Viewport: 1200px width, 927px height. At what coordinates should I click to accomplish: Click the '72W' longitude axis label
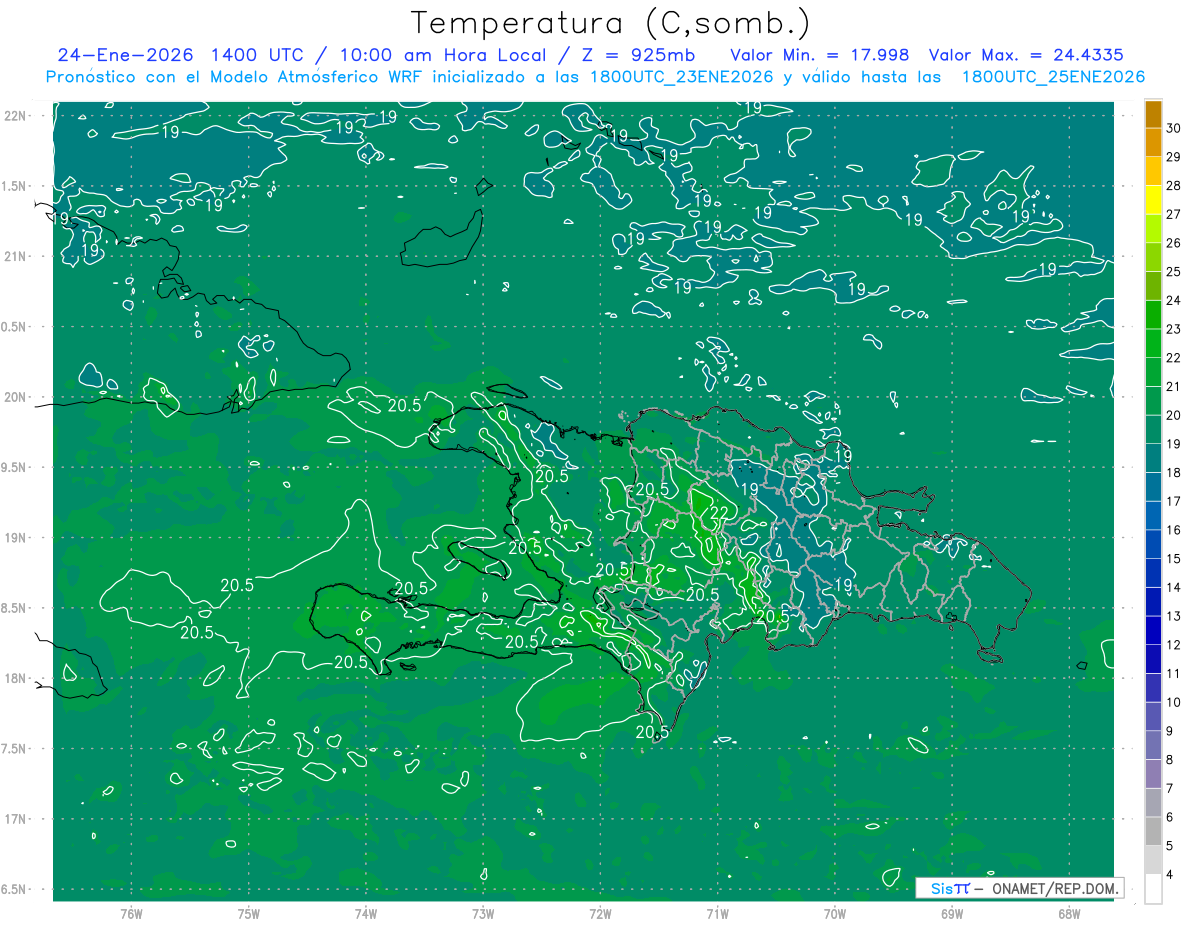[x=600, y=914]
